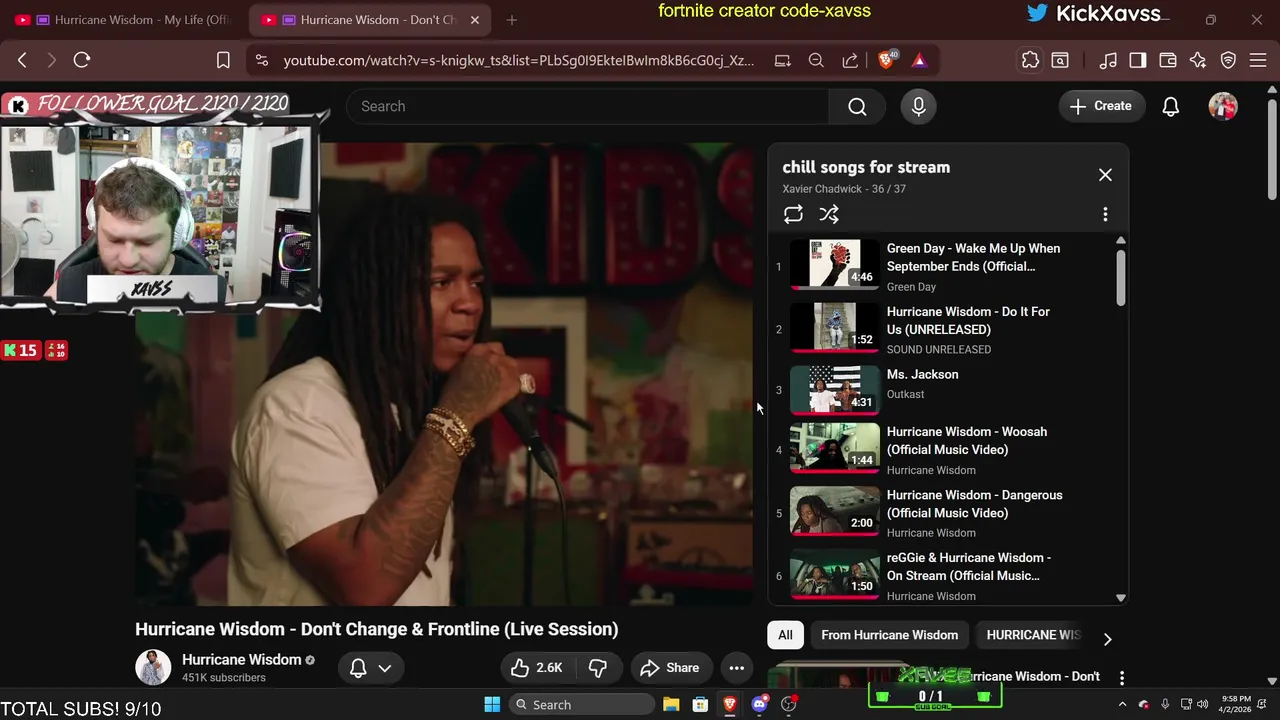Screen dimensions: 1280x720
Task: Open YouTube notifications bell
Action: coord(1170,106)
